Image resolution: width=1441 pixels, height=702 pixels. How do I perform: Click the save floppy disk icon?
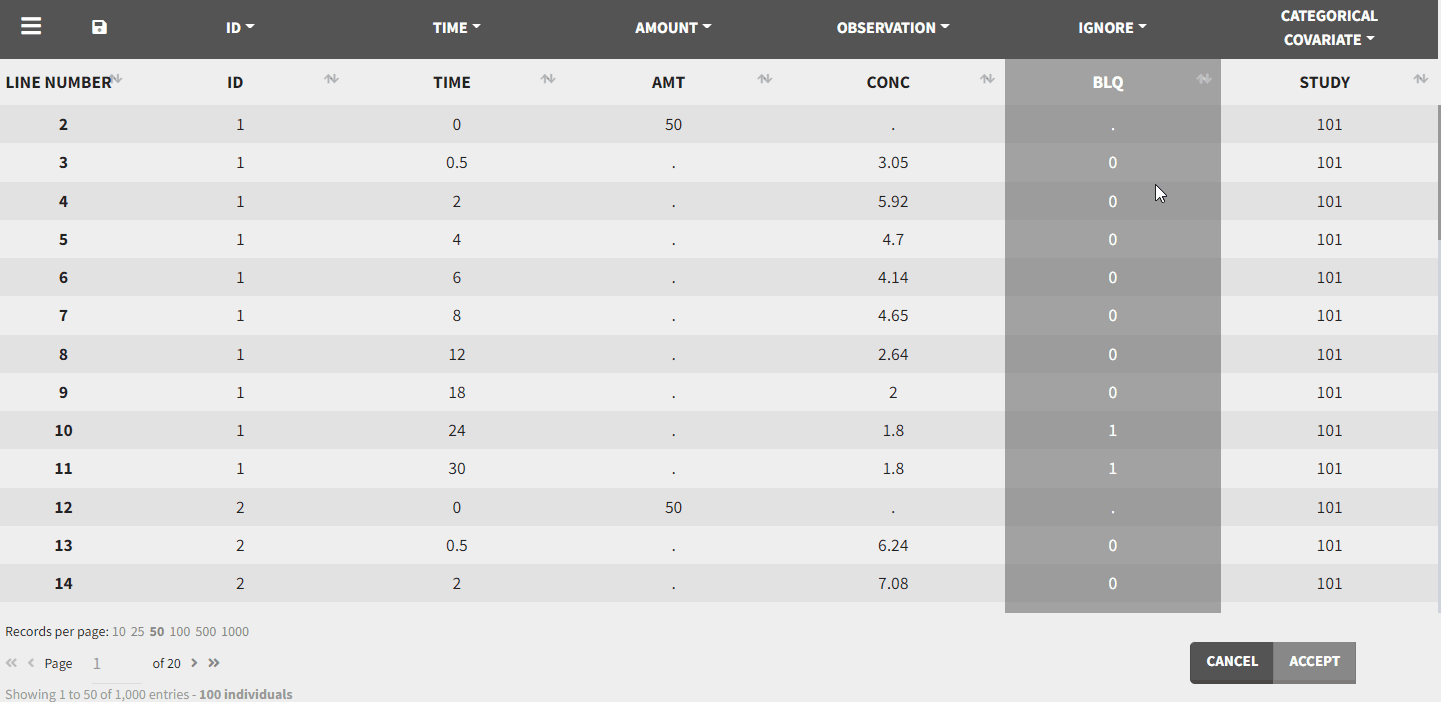pyautogui.click(x=99, y=27)
